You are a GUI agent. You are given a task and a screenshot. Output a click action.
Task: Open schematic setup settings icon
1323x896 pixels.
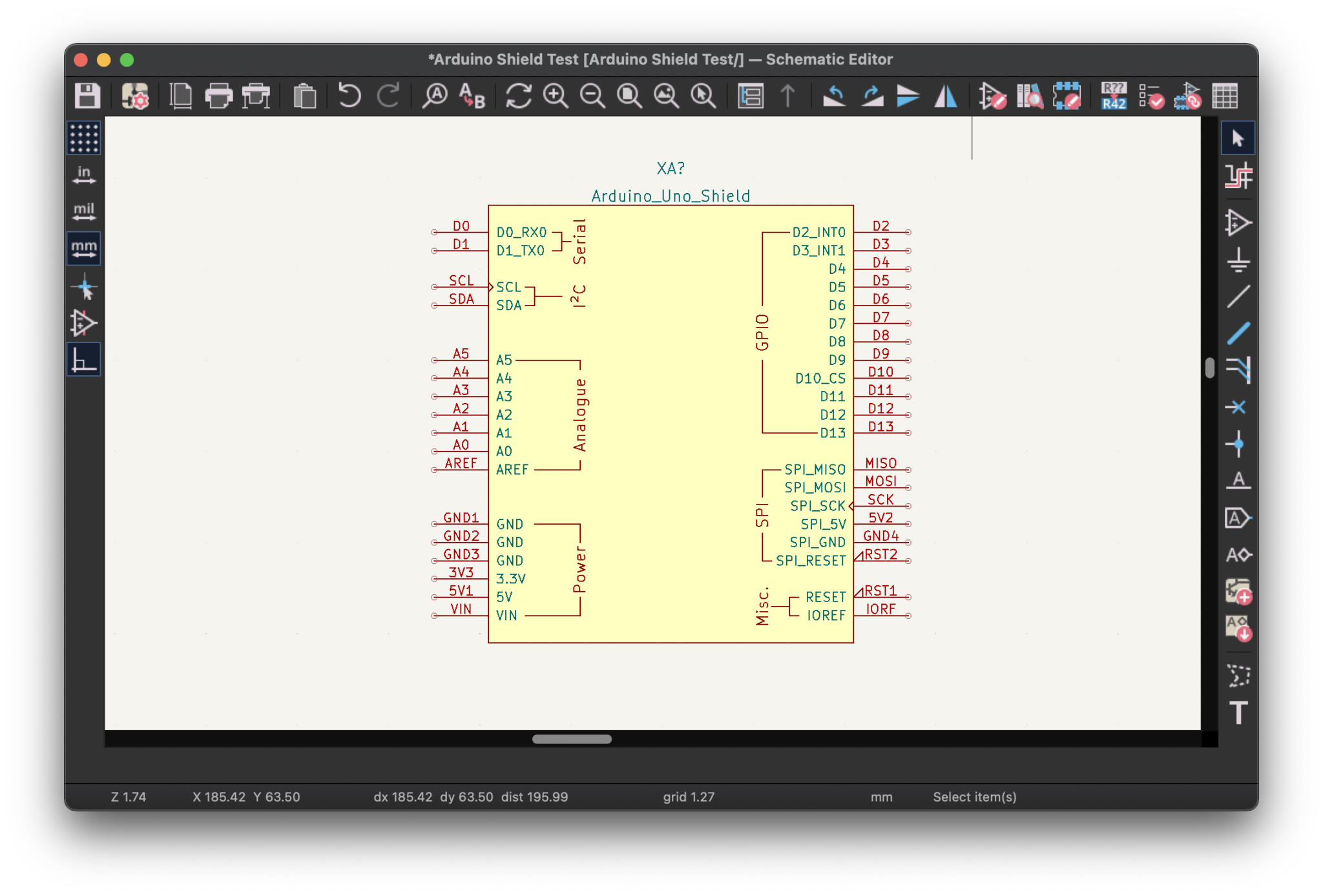(135, 96)
